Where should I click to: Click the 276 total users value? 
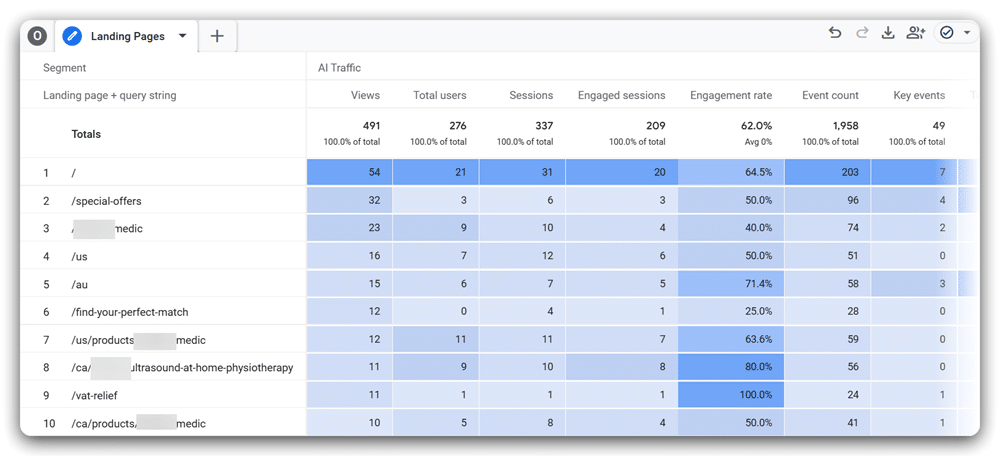click(x=457, y=126)
